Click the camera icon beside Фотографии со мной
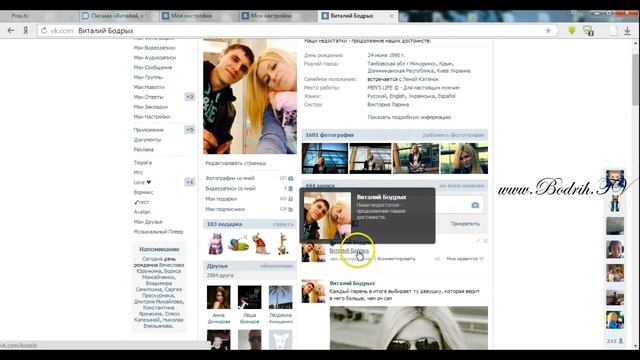Screen dimensions: 640x360 click(291, 178)
